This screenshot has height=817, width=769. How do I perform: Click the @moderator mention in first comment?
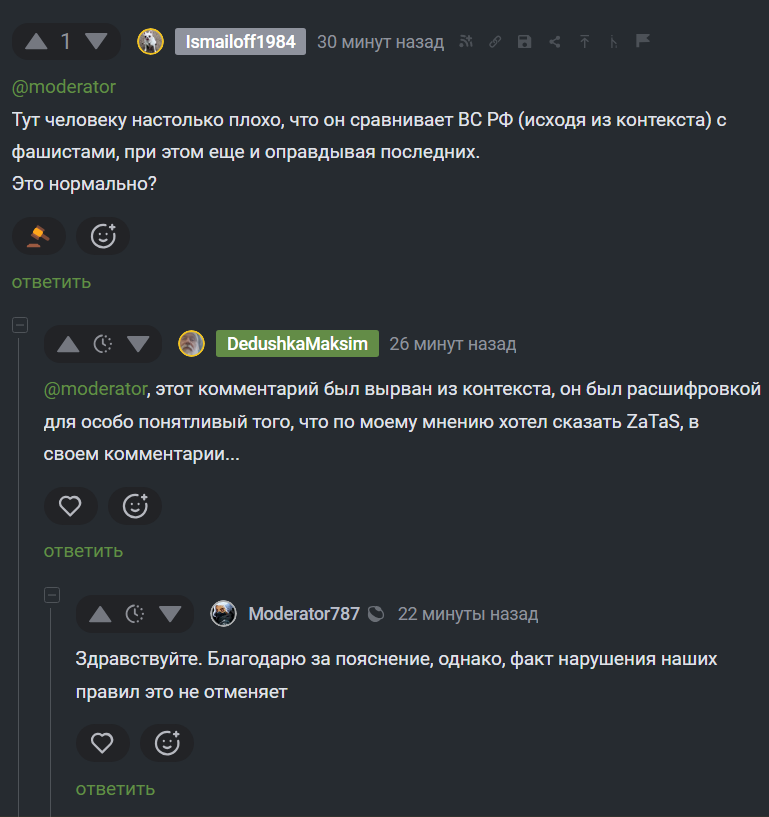coord(63,86)
